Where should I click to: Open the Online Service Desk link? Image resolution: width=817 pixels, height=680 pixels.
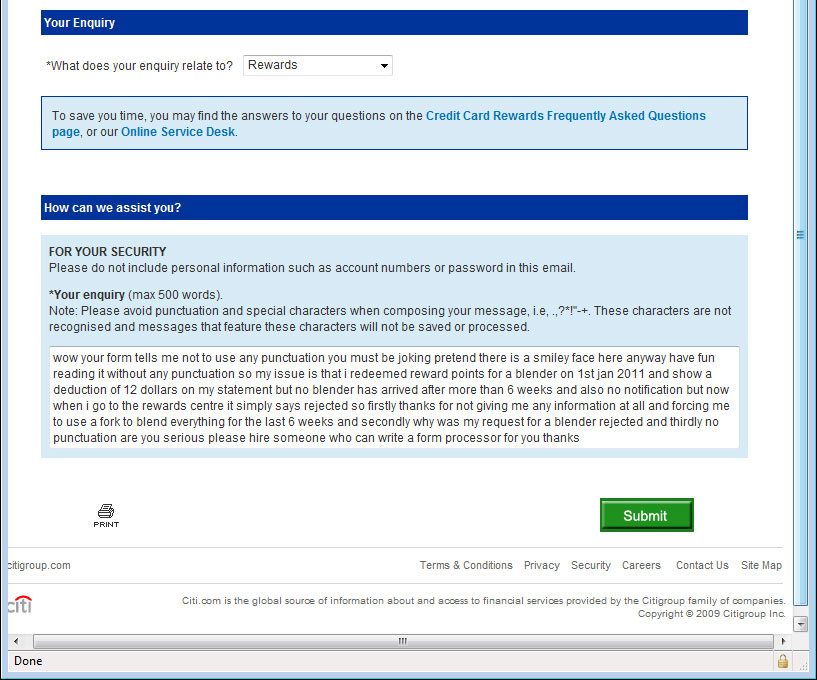point(178,132)
